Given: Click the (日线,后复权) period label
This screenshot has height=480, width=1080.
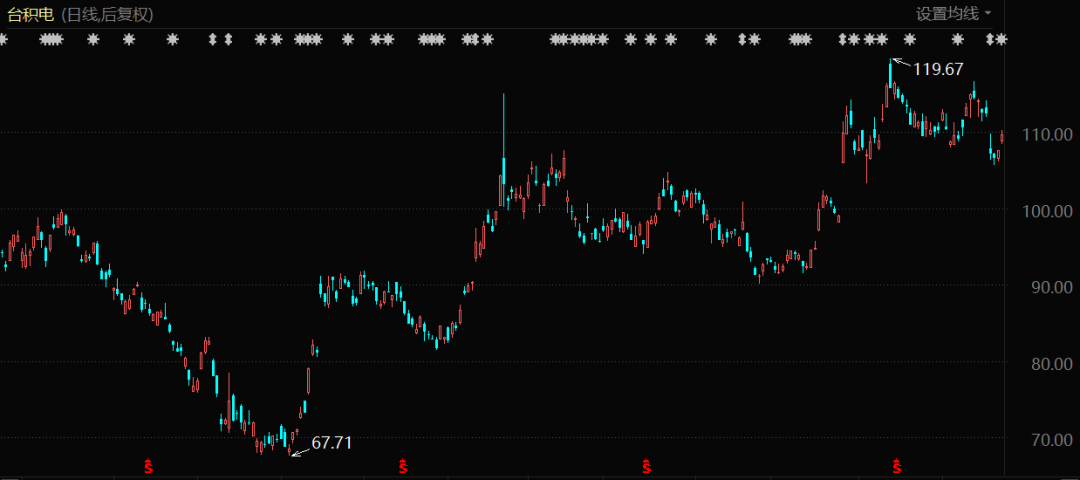Looking at the screenshot, I should (x=110, y=14).
